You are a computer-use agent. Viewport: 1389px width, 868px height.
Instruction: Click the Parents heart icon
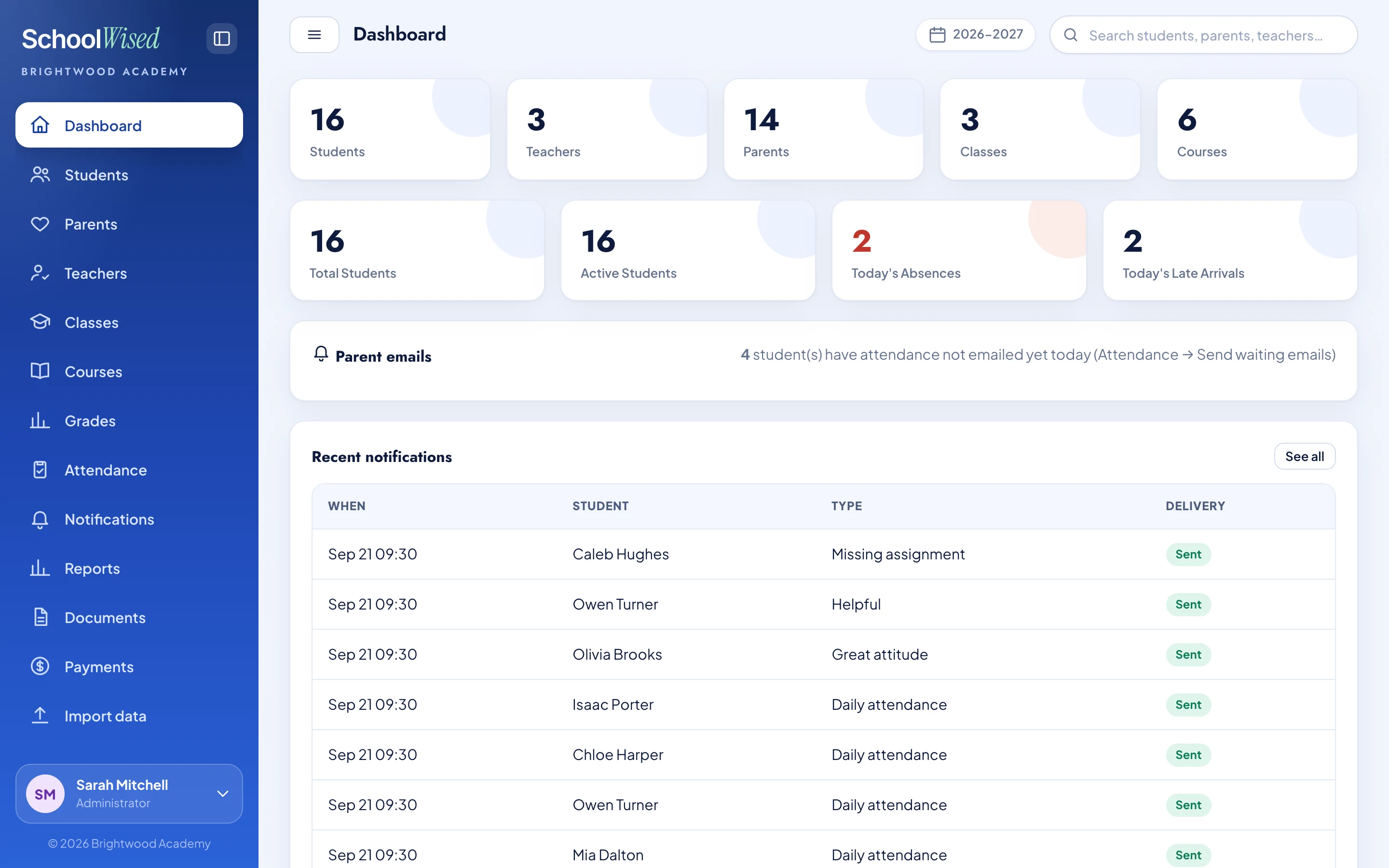(x=40, y=224)
